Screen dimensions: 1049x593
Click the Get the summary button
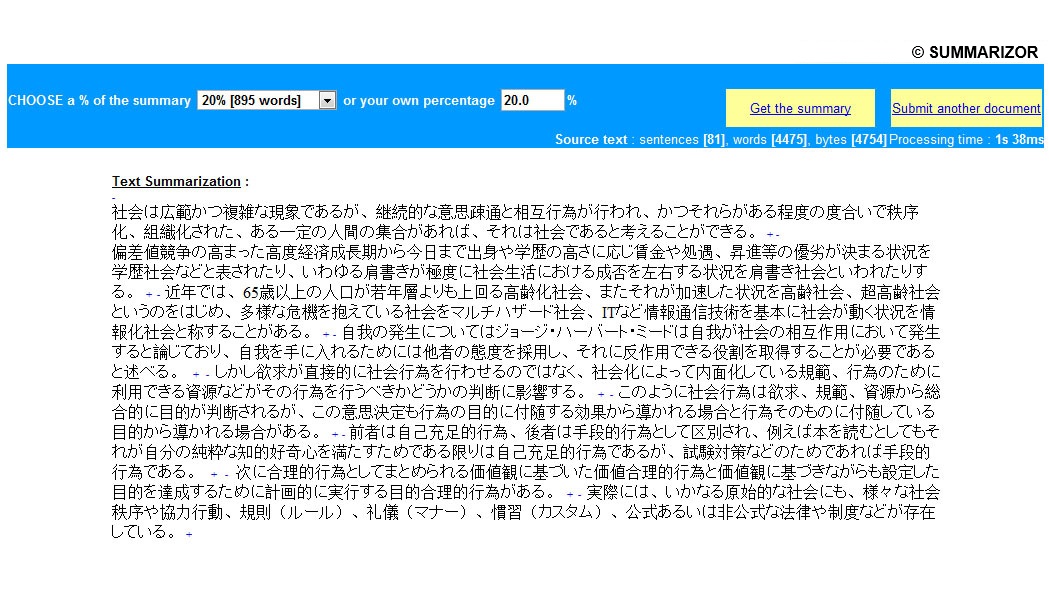[x=800, y=108]
